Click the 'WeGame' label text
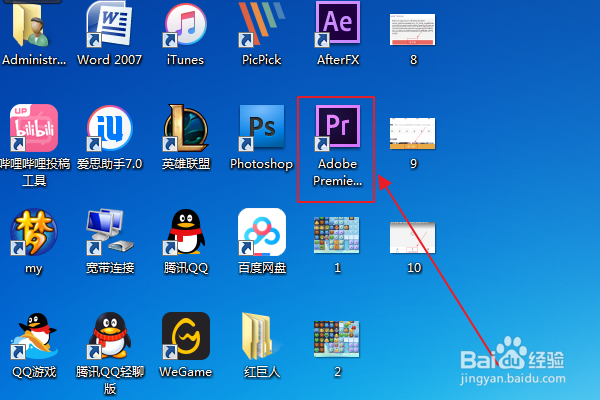The width and height of the screenshot is (600, 400). (x=186, y=372)
